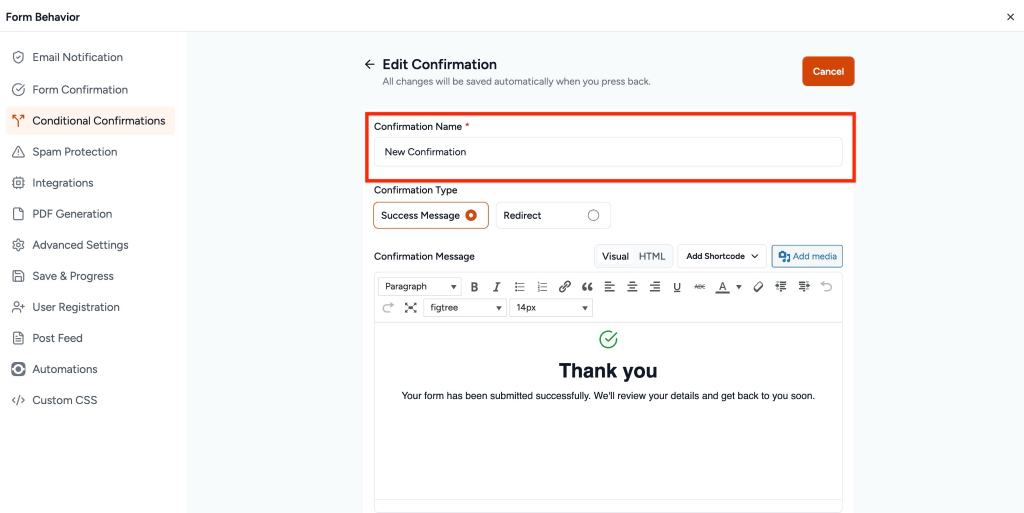This screenshot has height=513, width=1024.
Task: Open the Form Confirmation section
Action: coord(90,90)
